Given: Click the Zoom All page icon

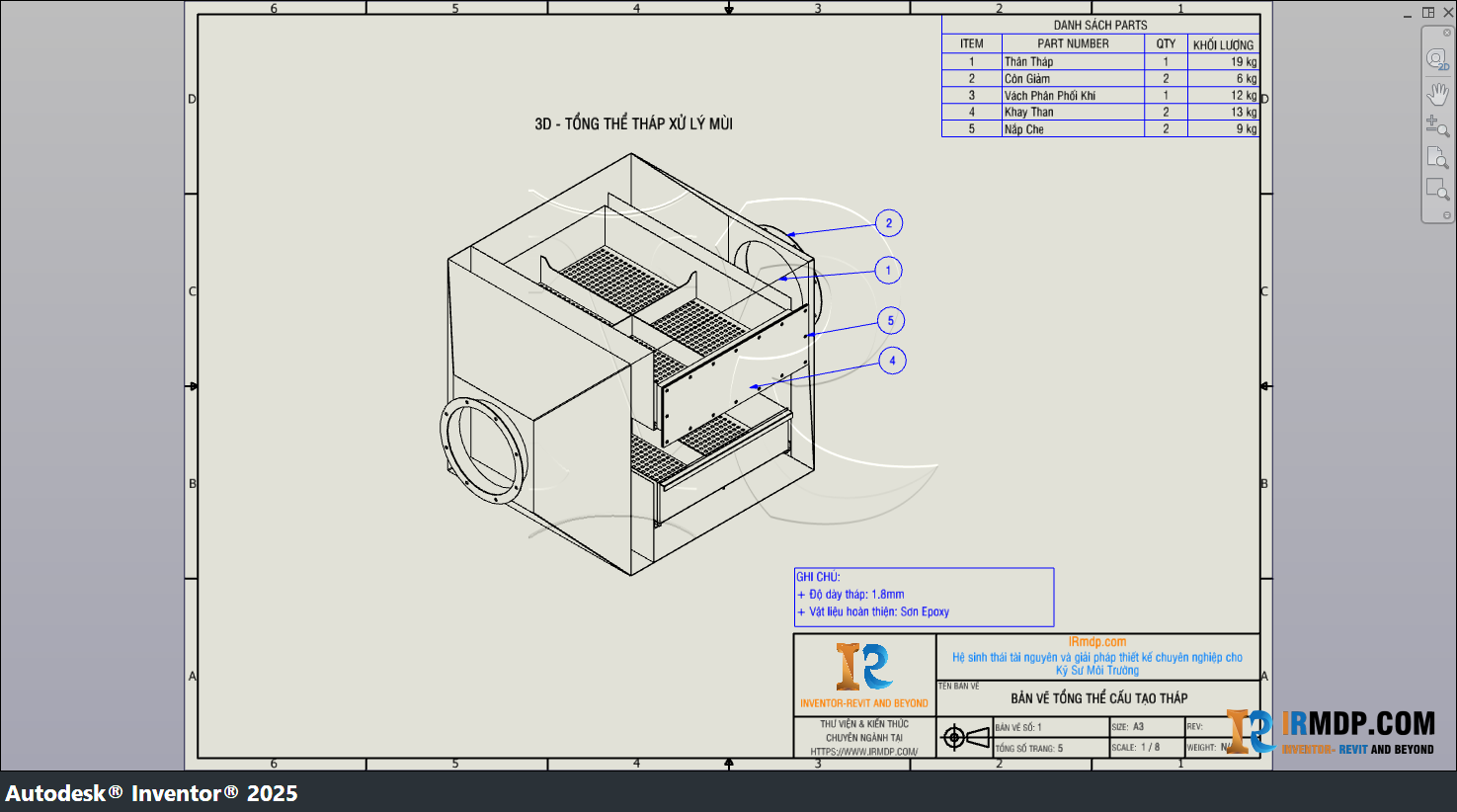Looking at the screenshot, I should [x=1437, y=157].
